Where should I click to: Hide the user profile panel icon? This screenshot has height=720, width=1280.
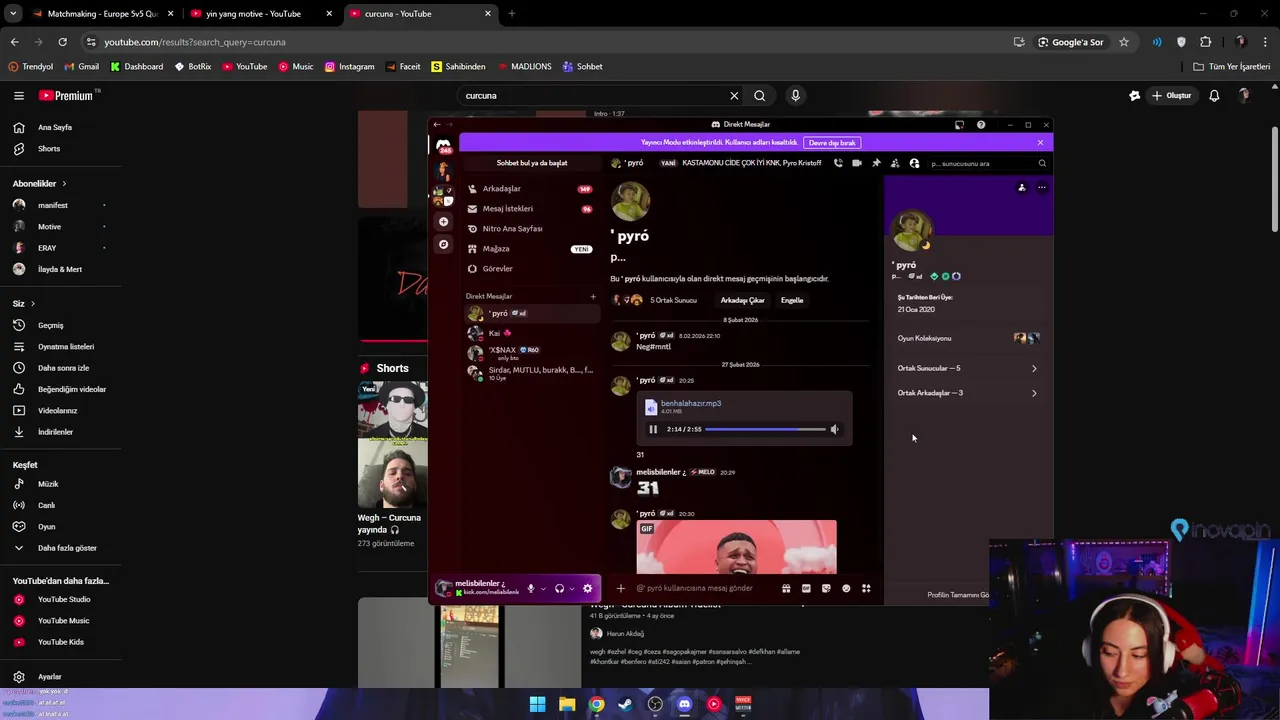click(x=914, y=163)
